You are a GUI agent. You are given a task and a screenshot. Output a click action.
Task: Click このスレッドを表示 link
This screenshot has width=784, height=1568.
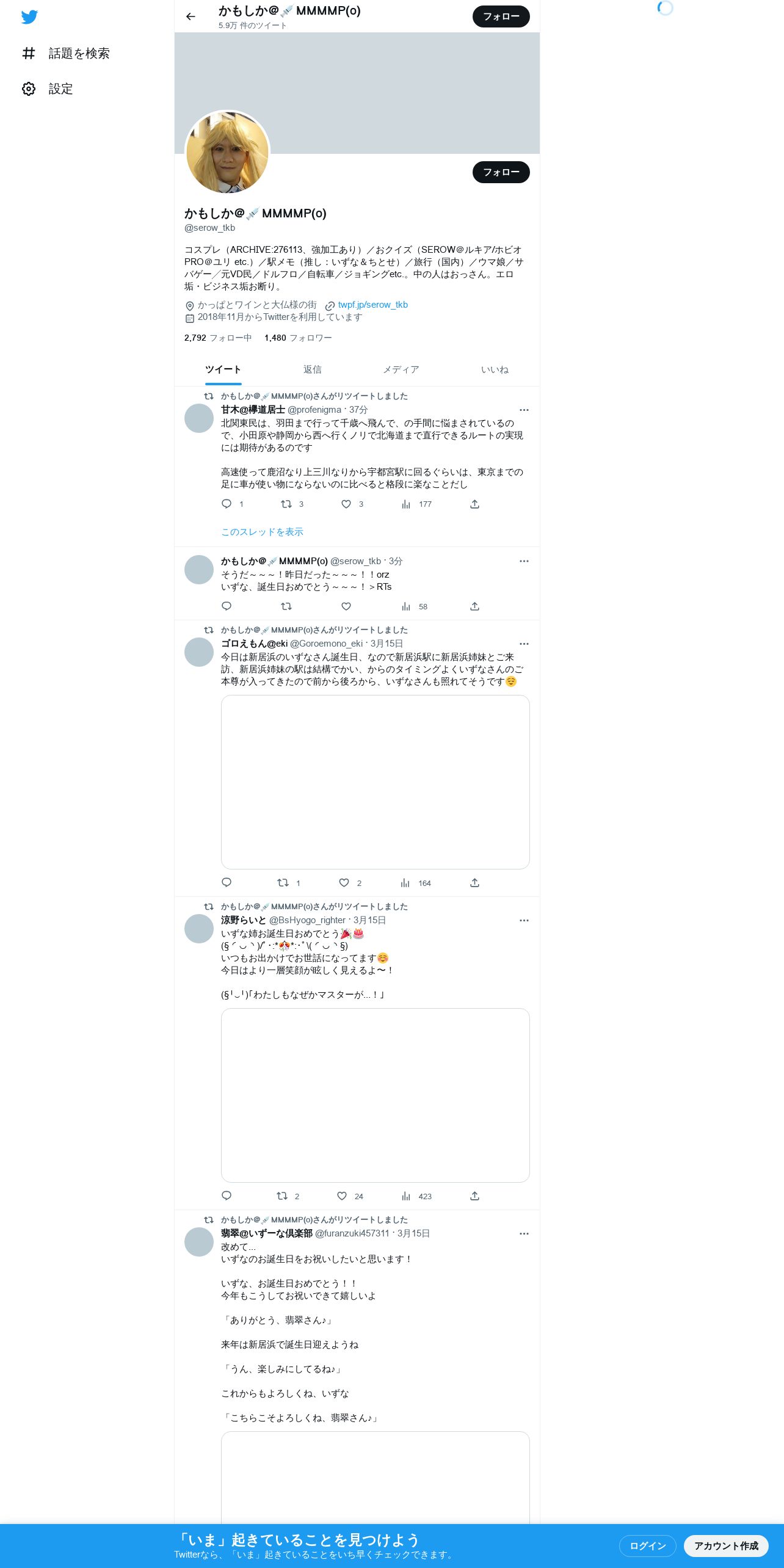pyautogui.click(x=262, y=532)
